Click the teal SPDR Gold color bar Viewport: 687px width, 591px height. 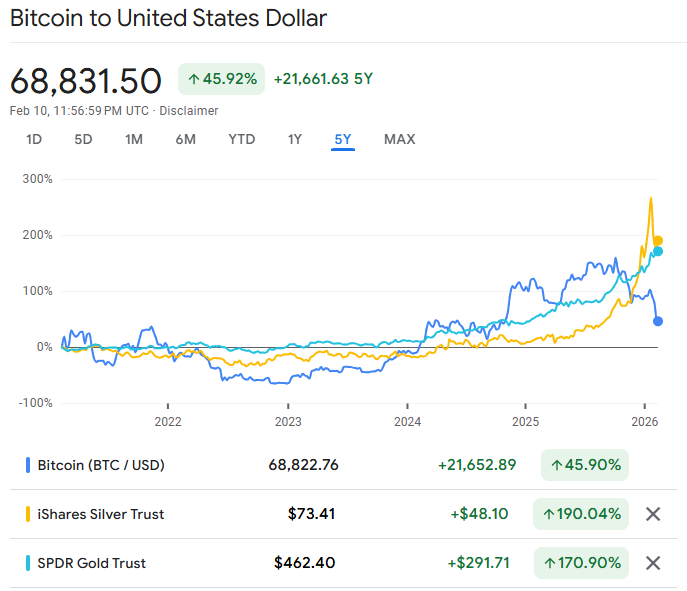point(27,563)
